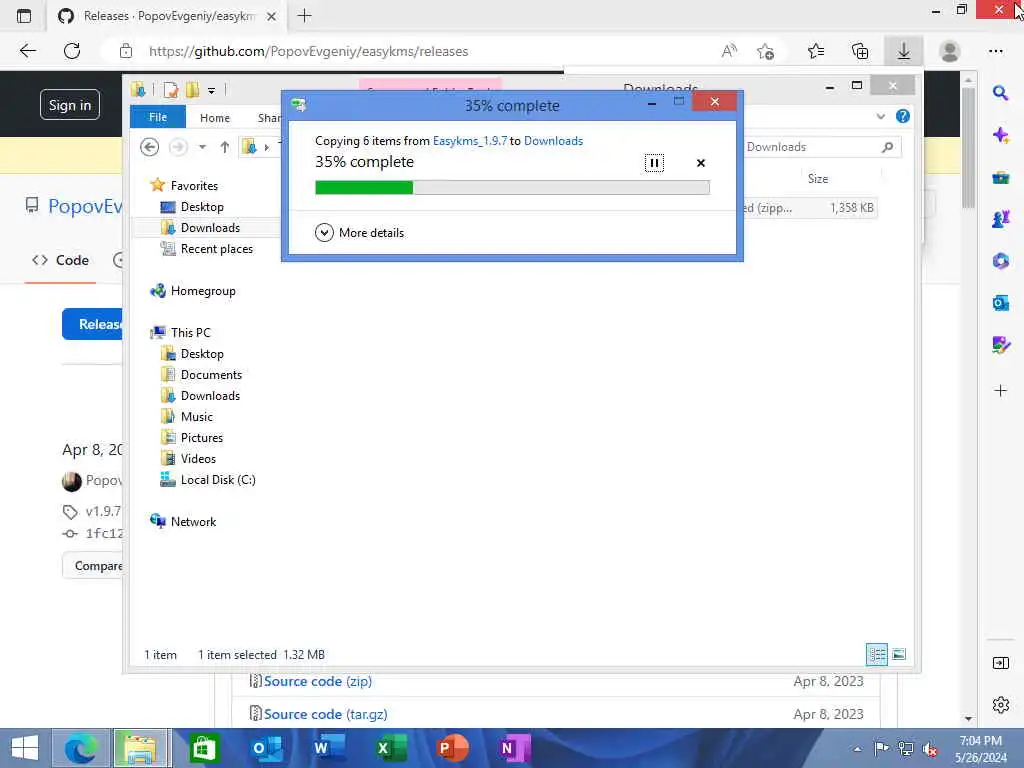Open the File tab in Explorer
The height and width of the screenshot is (768, 1024).
pyautogui.click(x=158, y=117)
